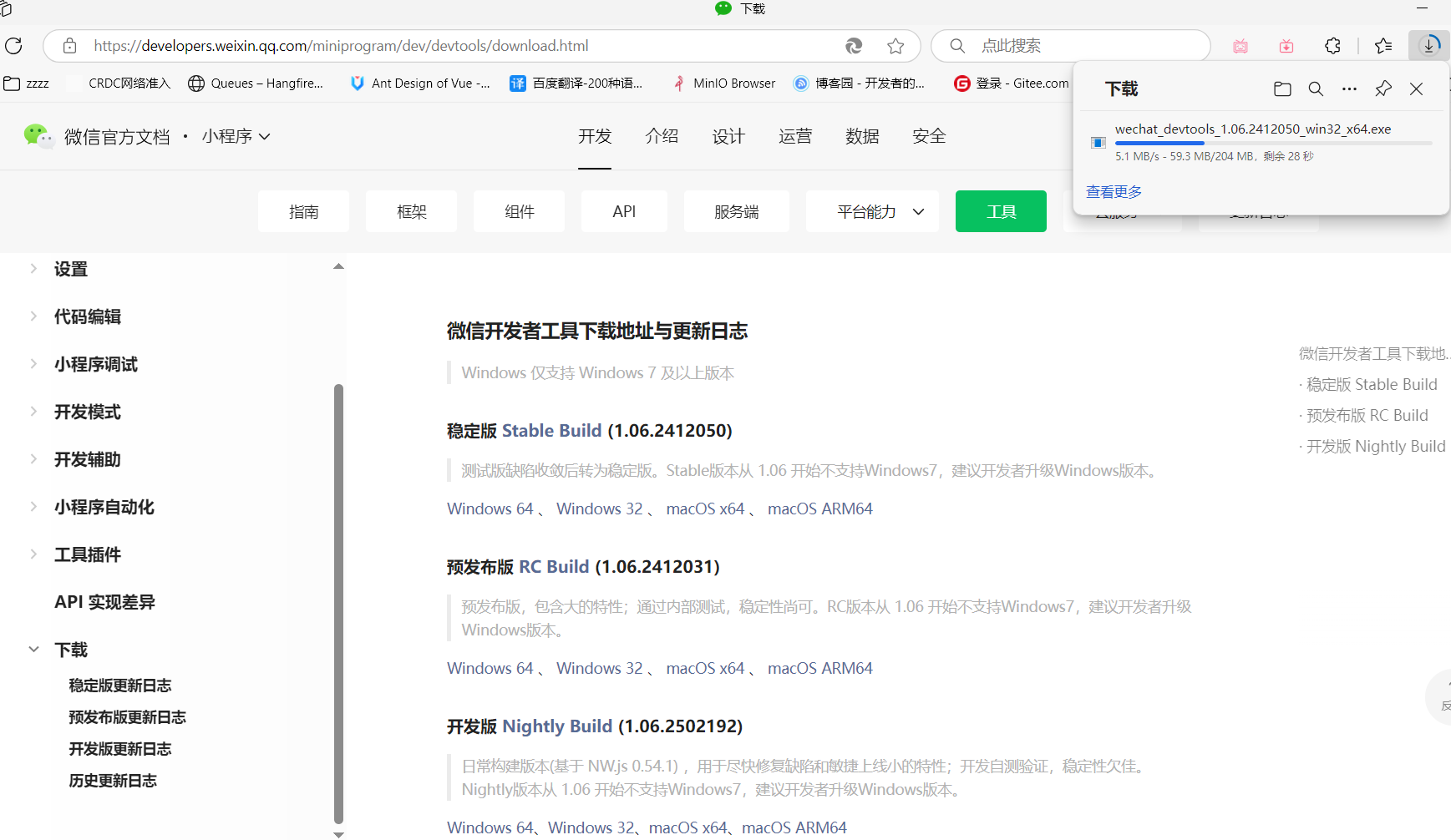This screenshot has height=840, width=1451.
Task: Open the 框架 sub-navigation tab
Action: click(411, 211)
